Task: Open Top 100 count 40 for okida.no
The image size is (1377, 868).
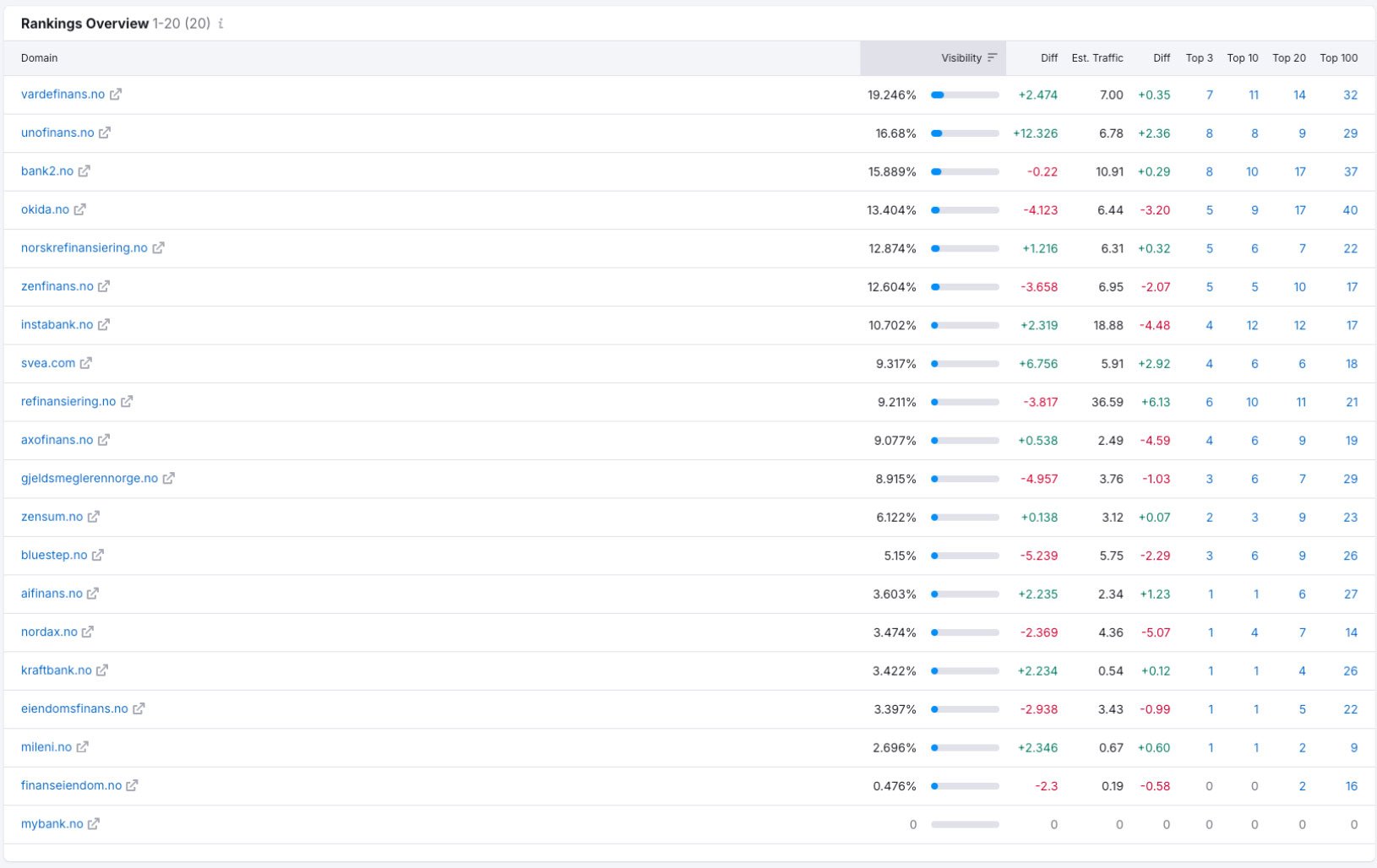Action: coord(1350,210)
